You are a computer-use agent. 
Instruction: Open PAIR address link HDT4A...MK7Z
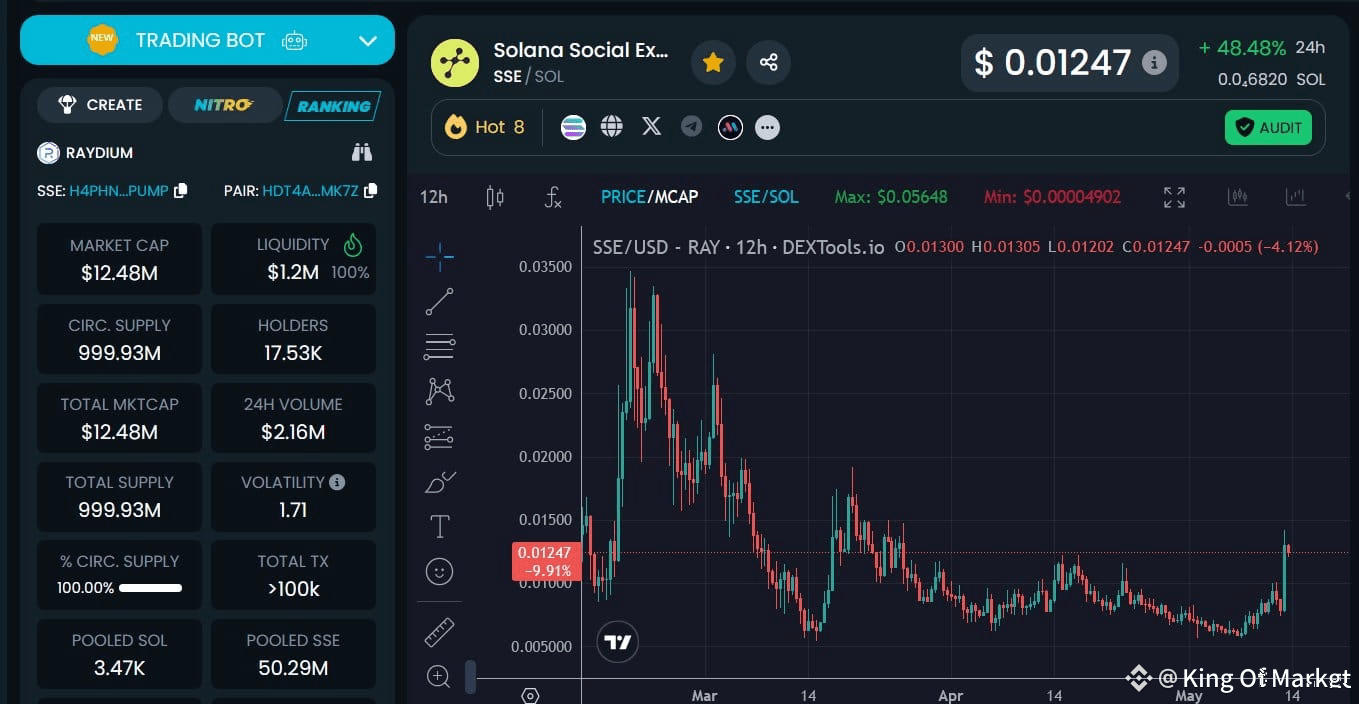click(310, 190)
